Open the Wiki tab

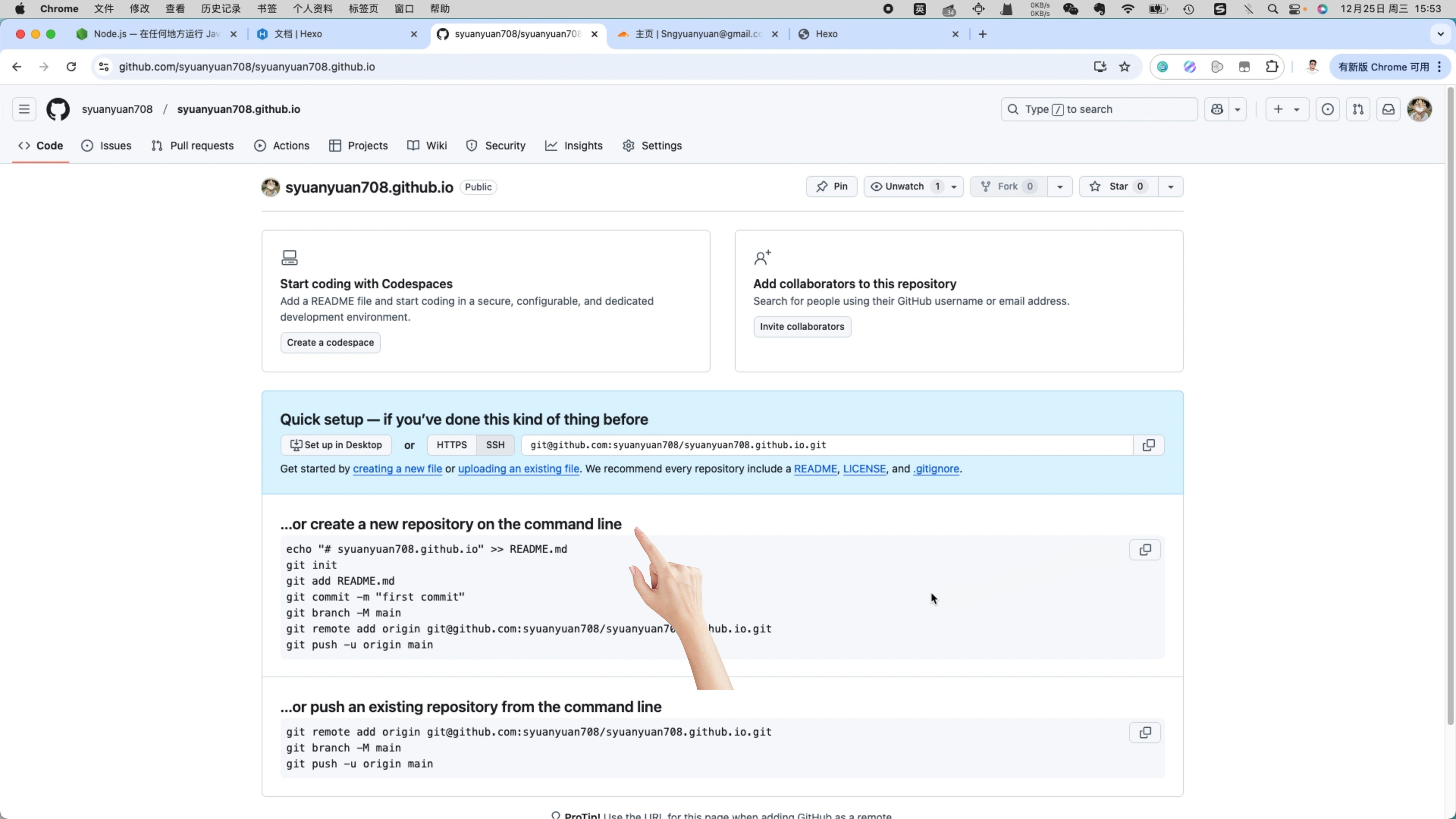[x=427, y=146]
